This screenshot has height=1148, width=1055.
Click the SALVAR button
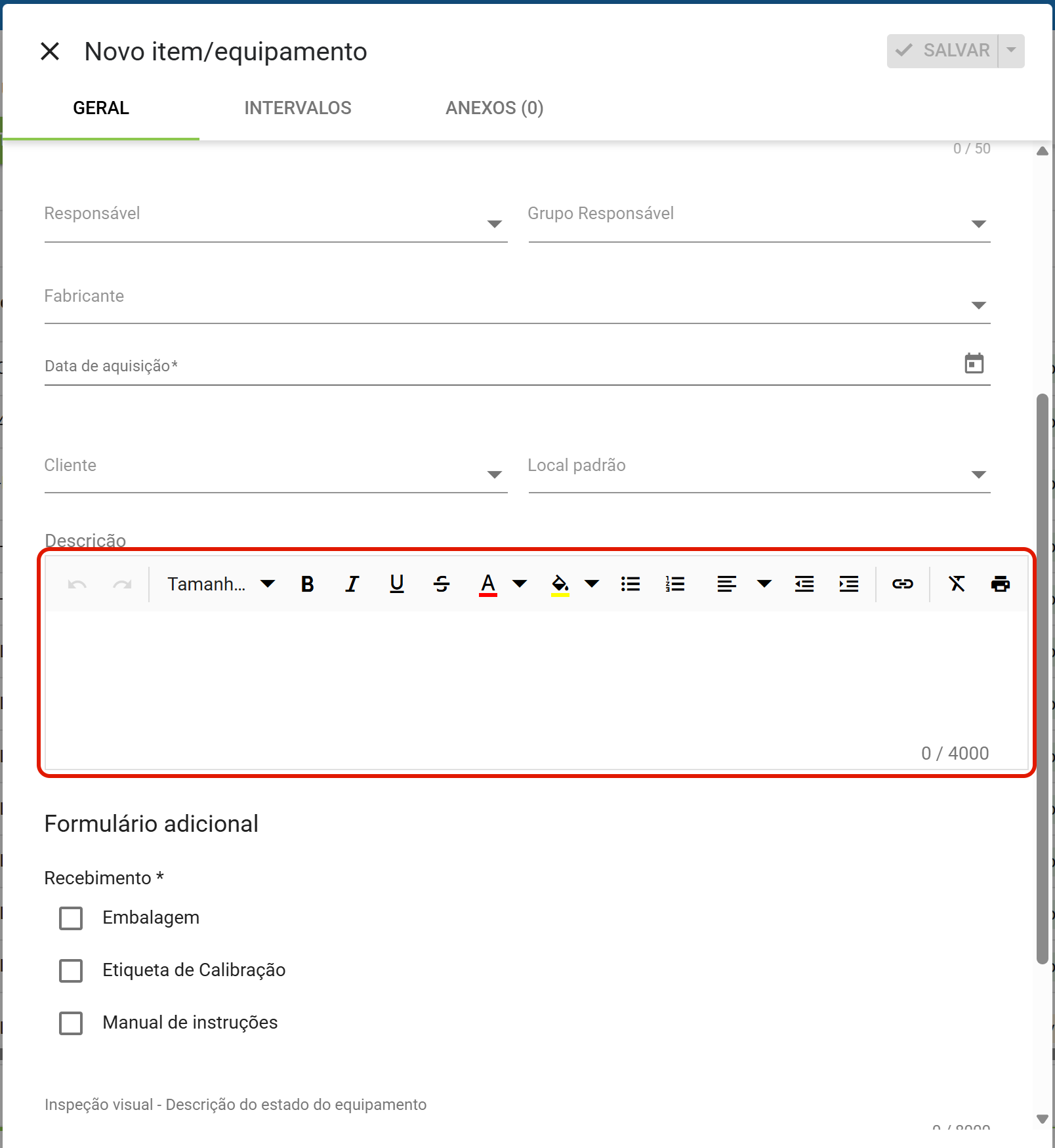click(x=942, y=51)
